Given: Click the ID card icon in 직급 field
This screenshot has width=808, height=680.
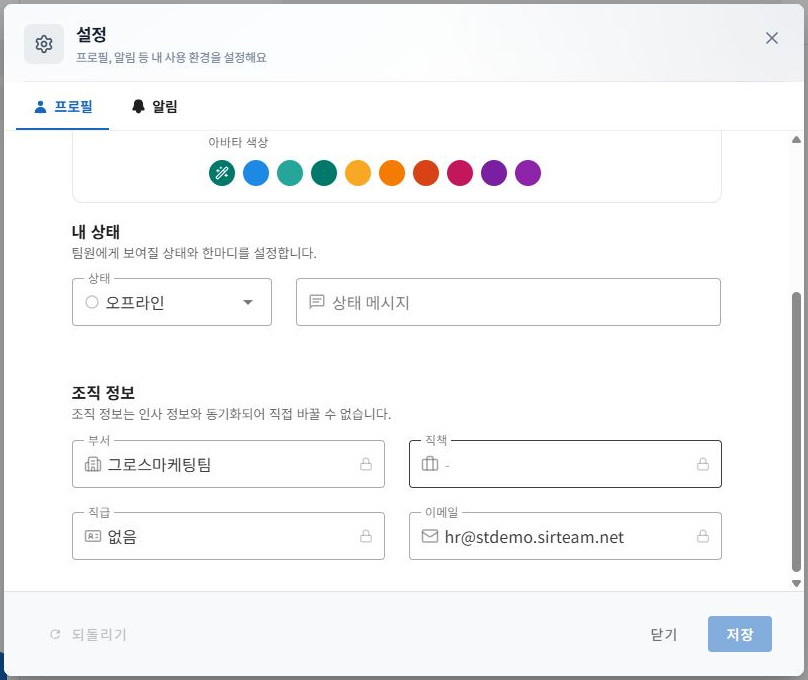Looking at the screenshot, I should tap(93, 536).
